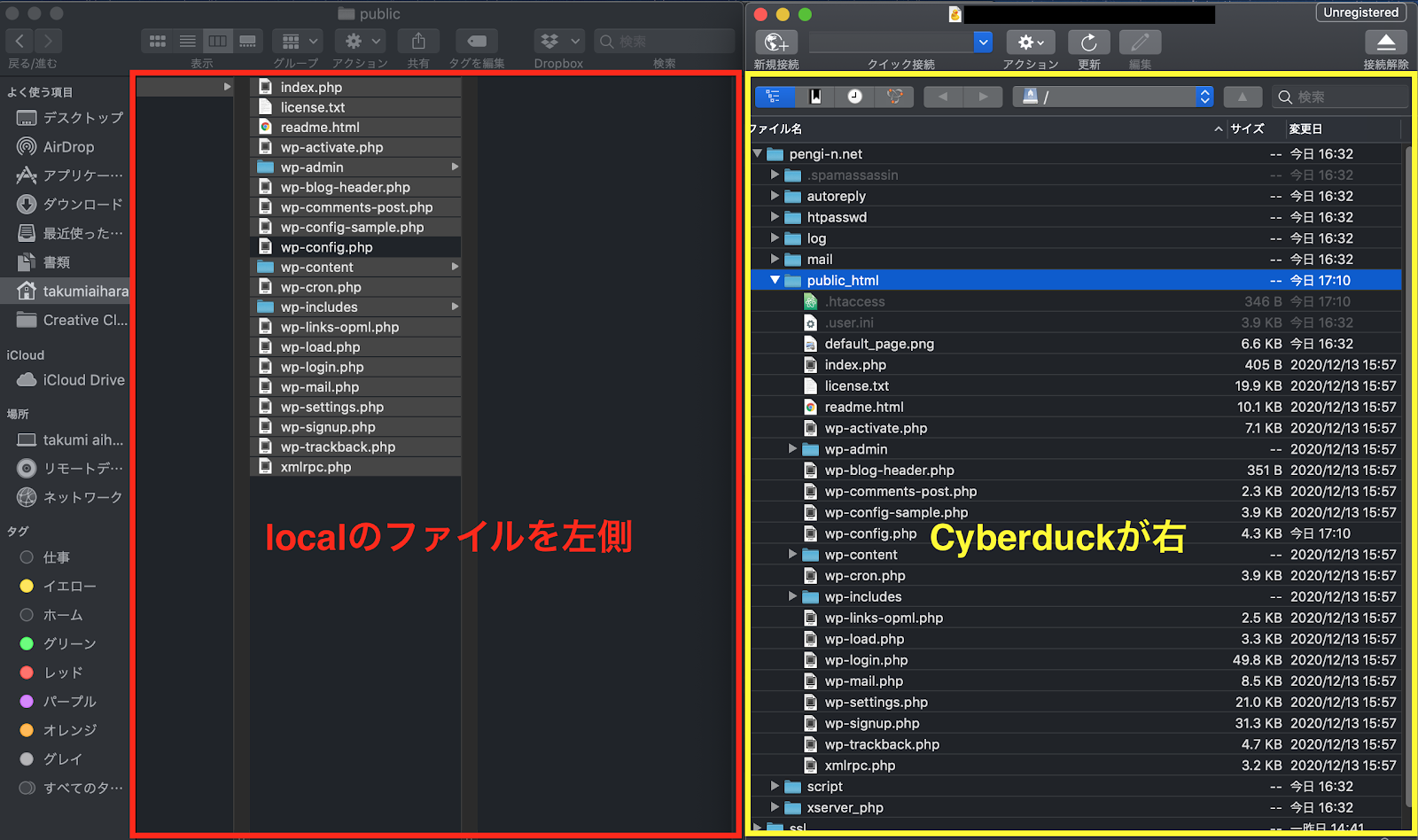1418x840 pixels.
Task: Click the Unregistered button in Cyberduck
Action: 1360,12
